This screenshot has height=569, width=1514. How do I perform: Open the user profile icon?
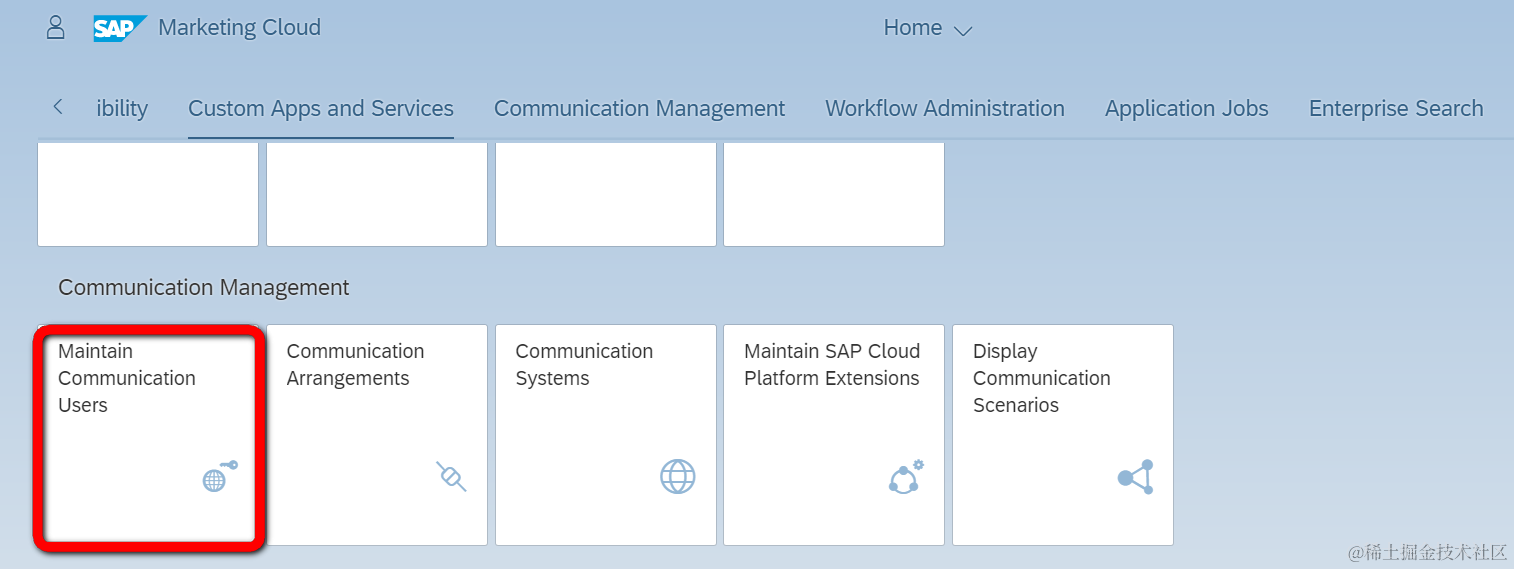coord(56,27)
